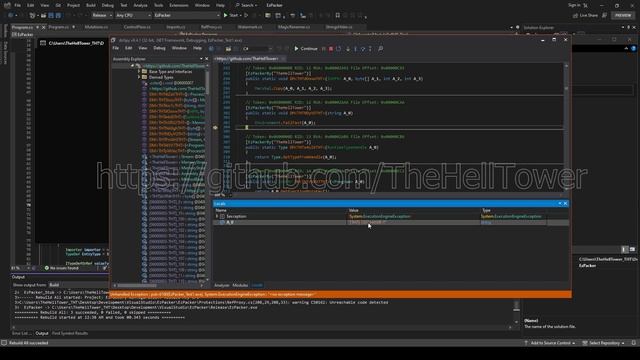
Task: Open the Find Symbol Results tab
Action: click(x=70, y=333)
